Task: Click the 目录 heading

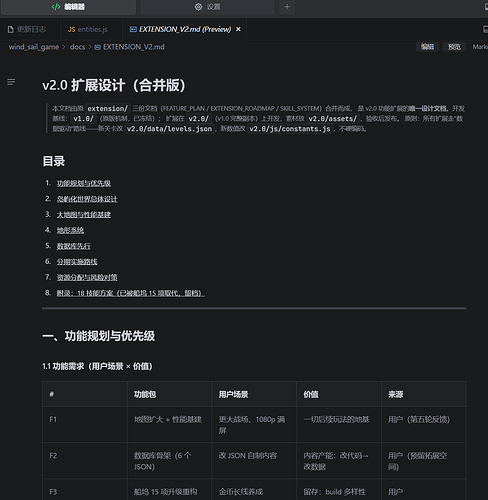Action: point(54,161)
